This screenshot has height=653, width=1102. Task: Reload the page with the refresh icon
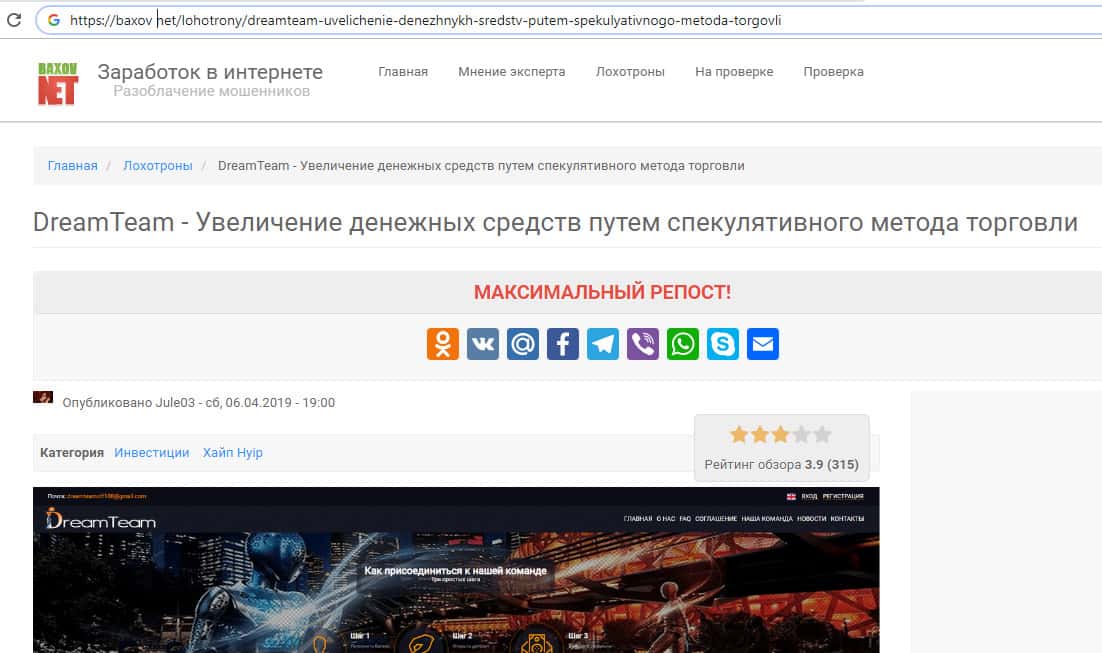[x=14, y=20]
